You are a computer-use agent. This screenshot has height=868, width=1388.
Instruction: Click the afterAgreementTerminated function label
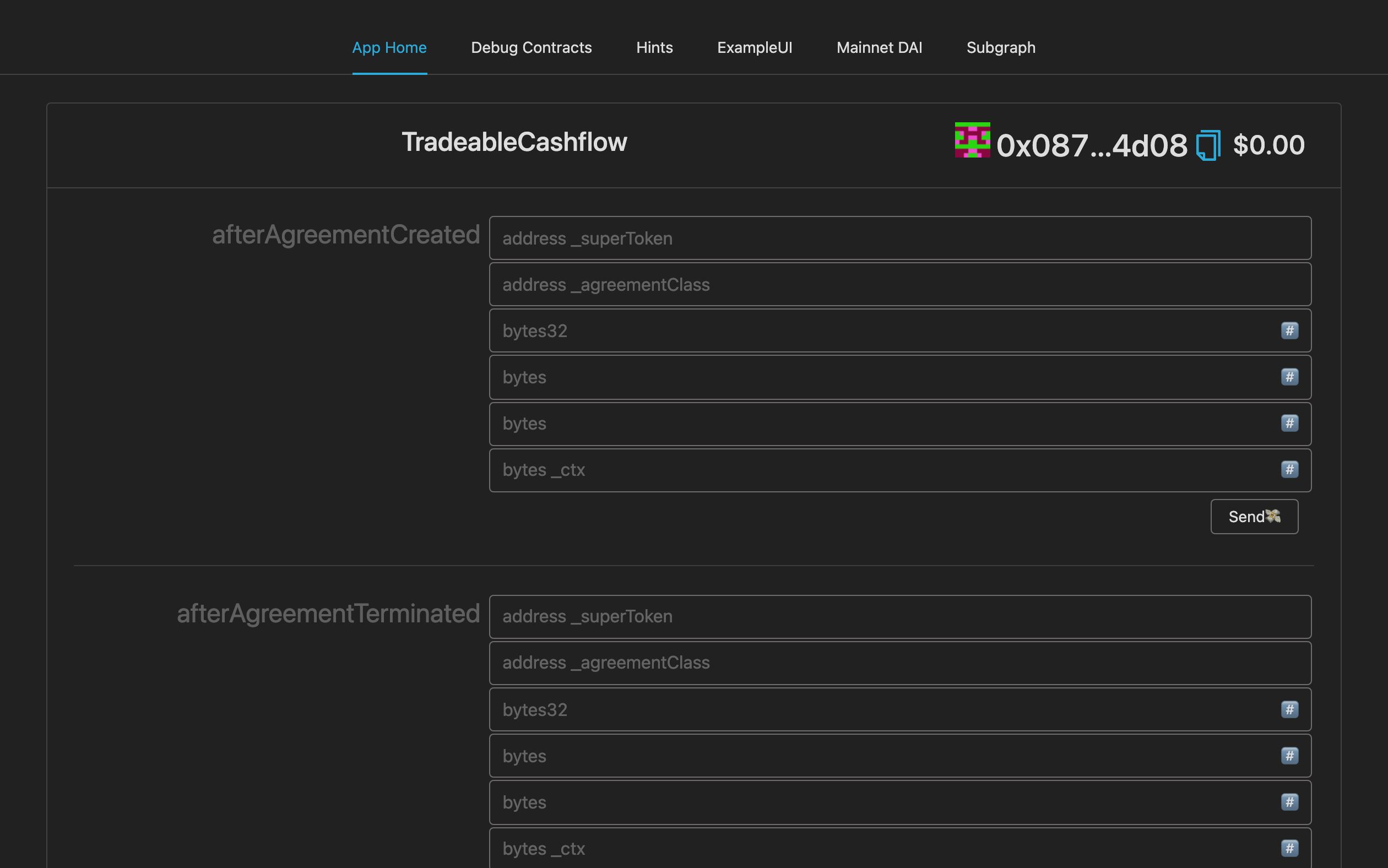[328, 614]
